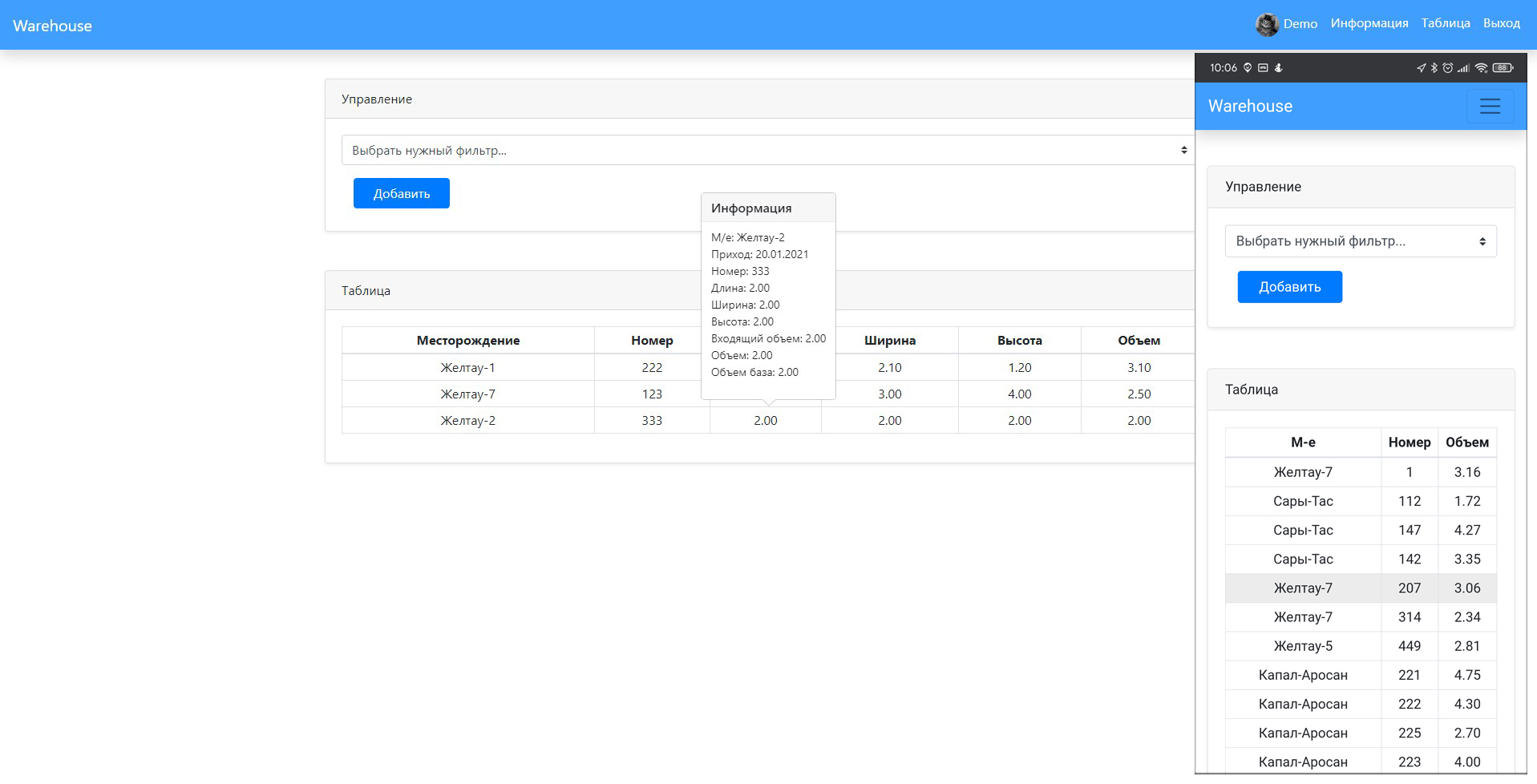The width and height of the screenshot is (1537, 784).
Task: Click number 222 in the desktop table
Action: coord(652,368)
